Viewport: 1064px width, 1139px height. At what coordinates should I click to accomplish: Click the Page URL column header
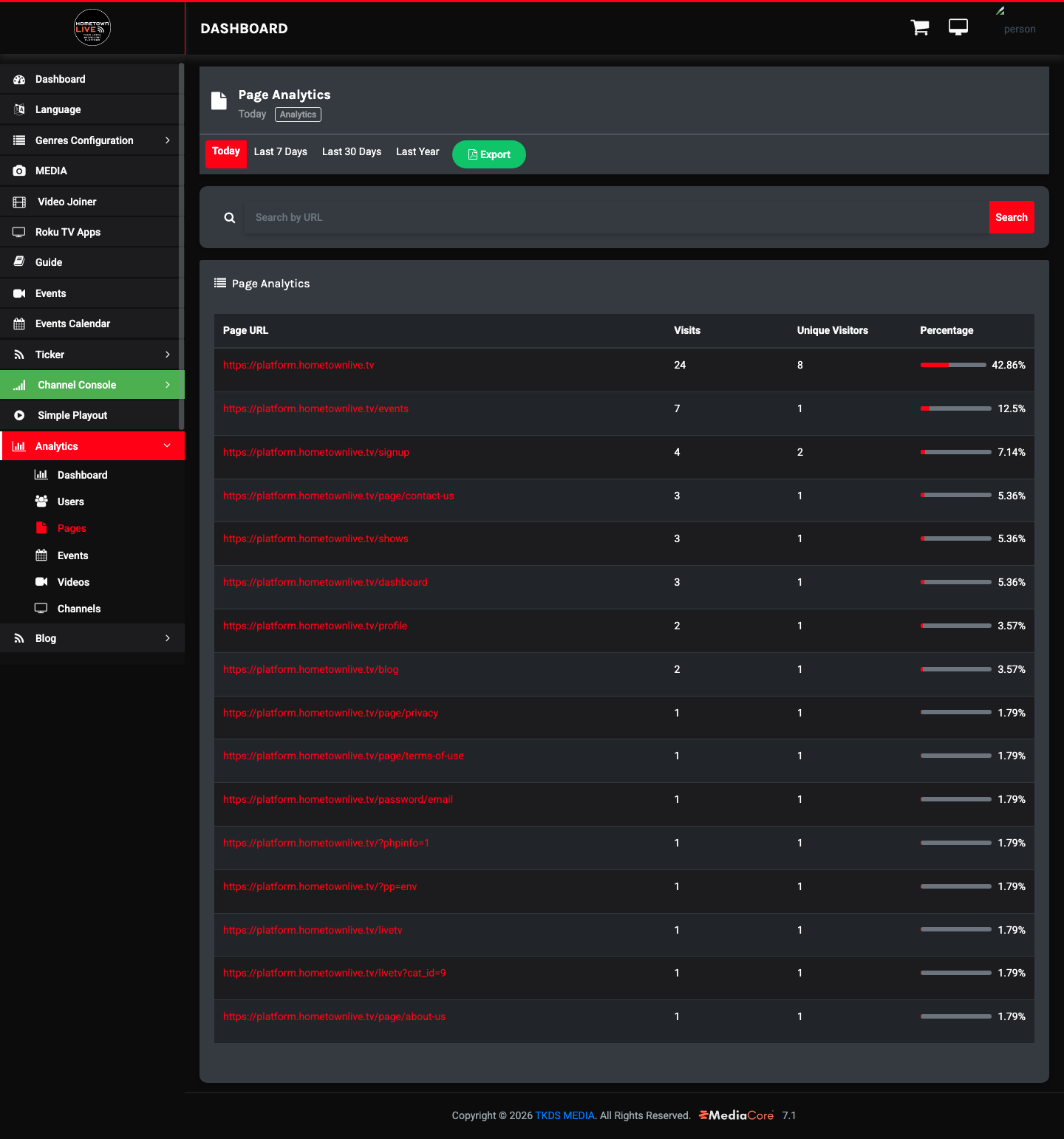click(x=246, y=330)
